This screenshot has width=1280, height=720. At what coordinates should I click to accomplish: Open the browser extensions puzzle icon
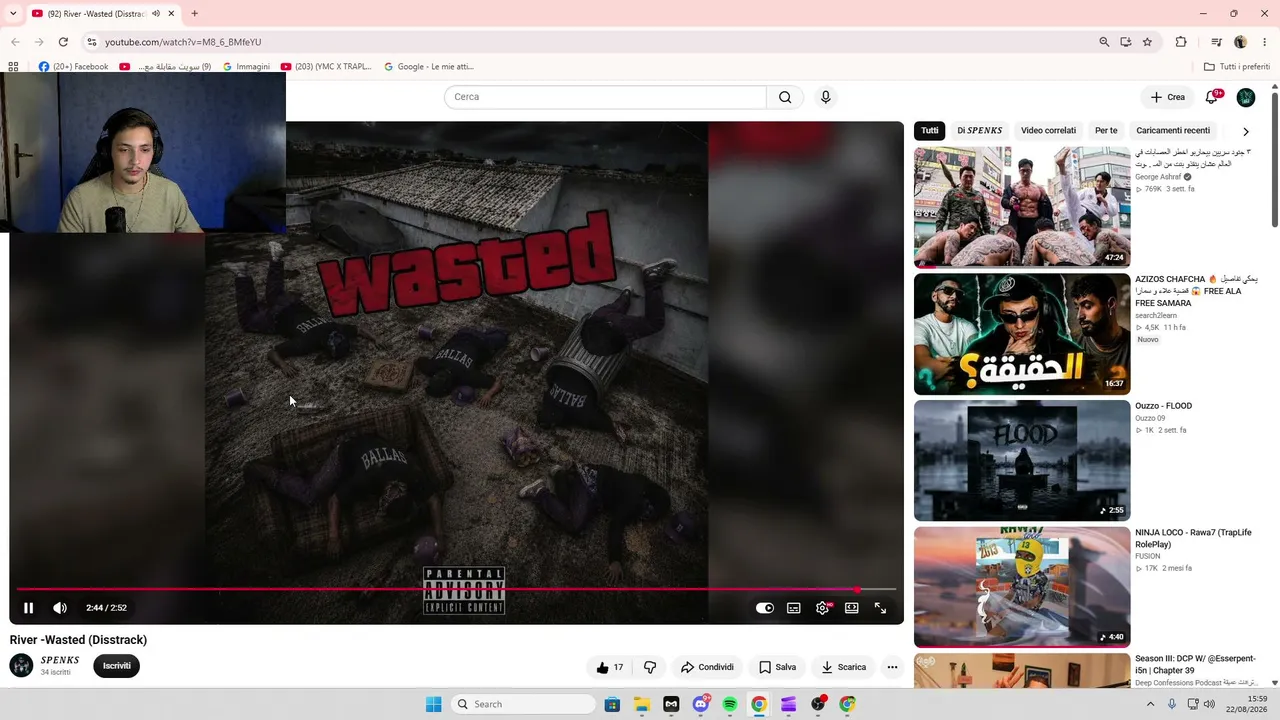1181,42
